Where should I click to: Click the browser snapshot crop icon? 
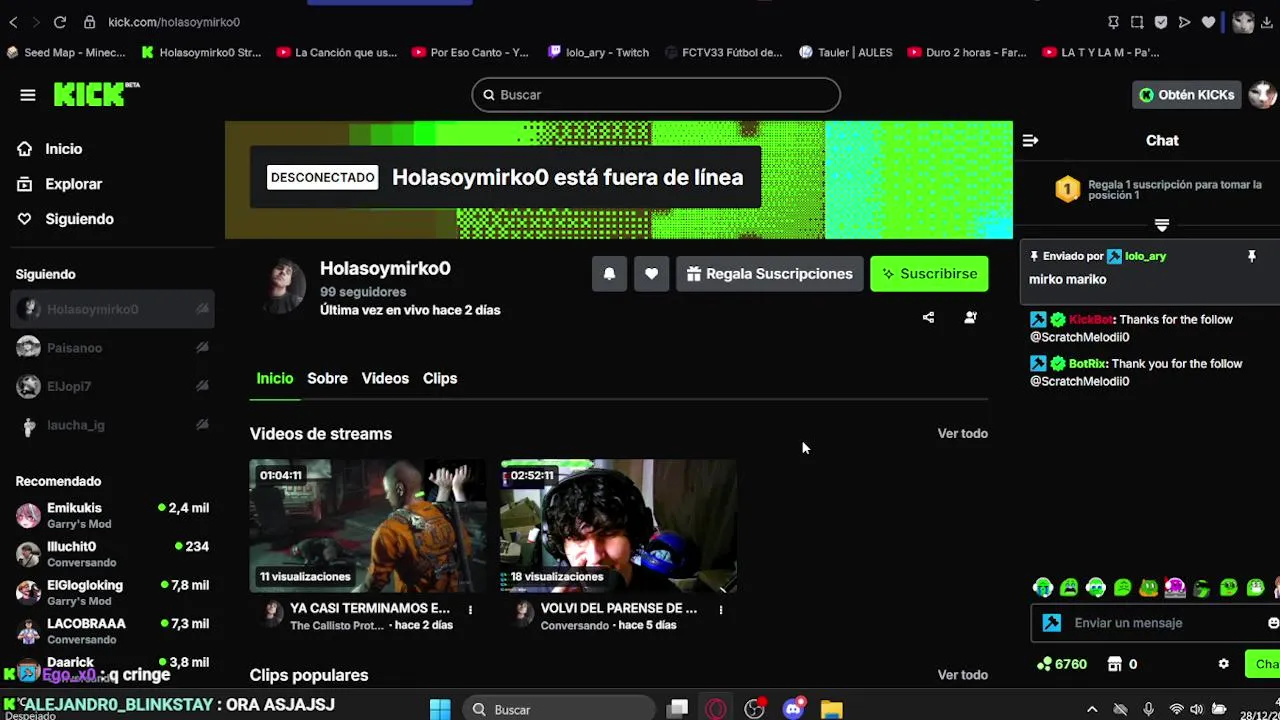pyautogui.click(x=1137, y=22)
